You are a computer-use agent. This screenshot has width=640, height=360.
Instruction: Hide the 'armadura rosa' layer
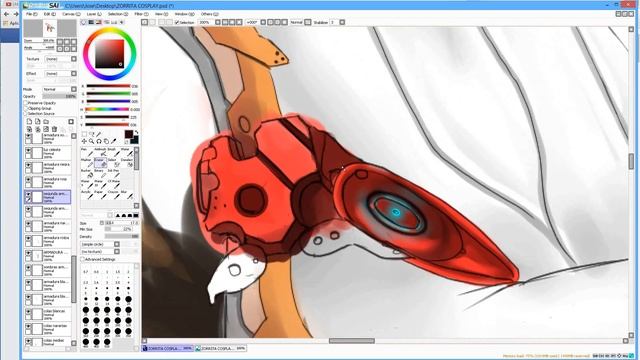pyautogui.click(x=28, y=180)
